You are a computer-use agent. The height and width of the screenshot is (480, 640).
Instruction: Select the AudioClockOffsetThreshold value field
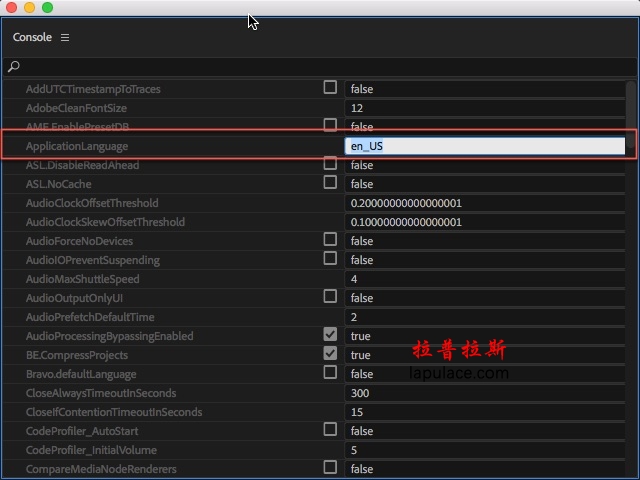(x=484, y=203)
